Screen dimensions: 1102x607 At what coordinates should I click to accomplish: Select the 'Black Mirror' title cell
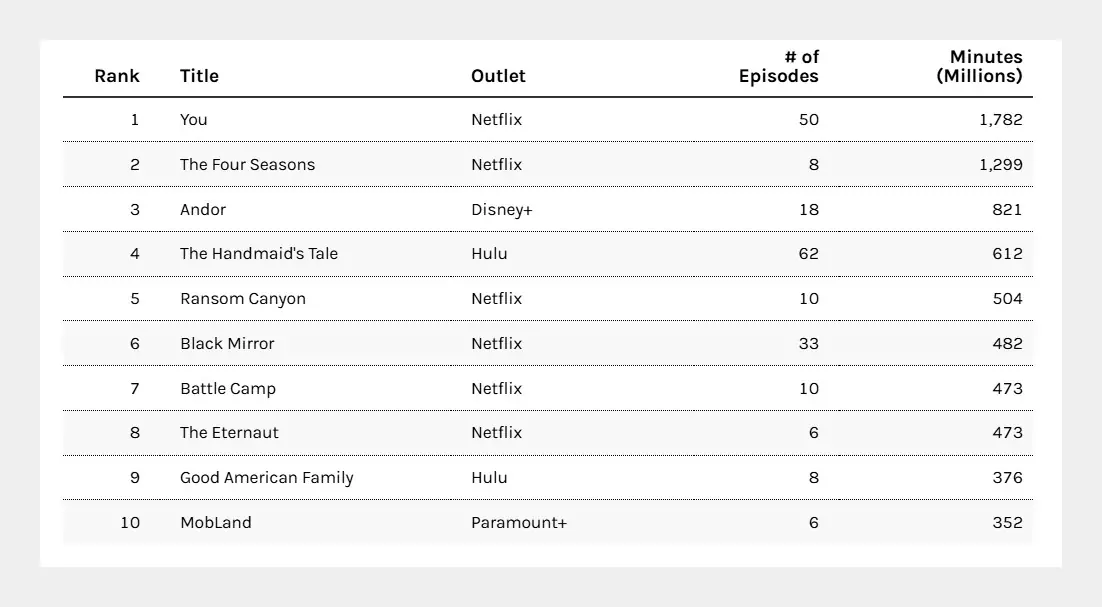coord(227,344)
